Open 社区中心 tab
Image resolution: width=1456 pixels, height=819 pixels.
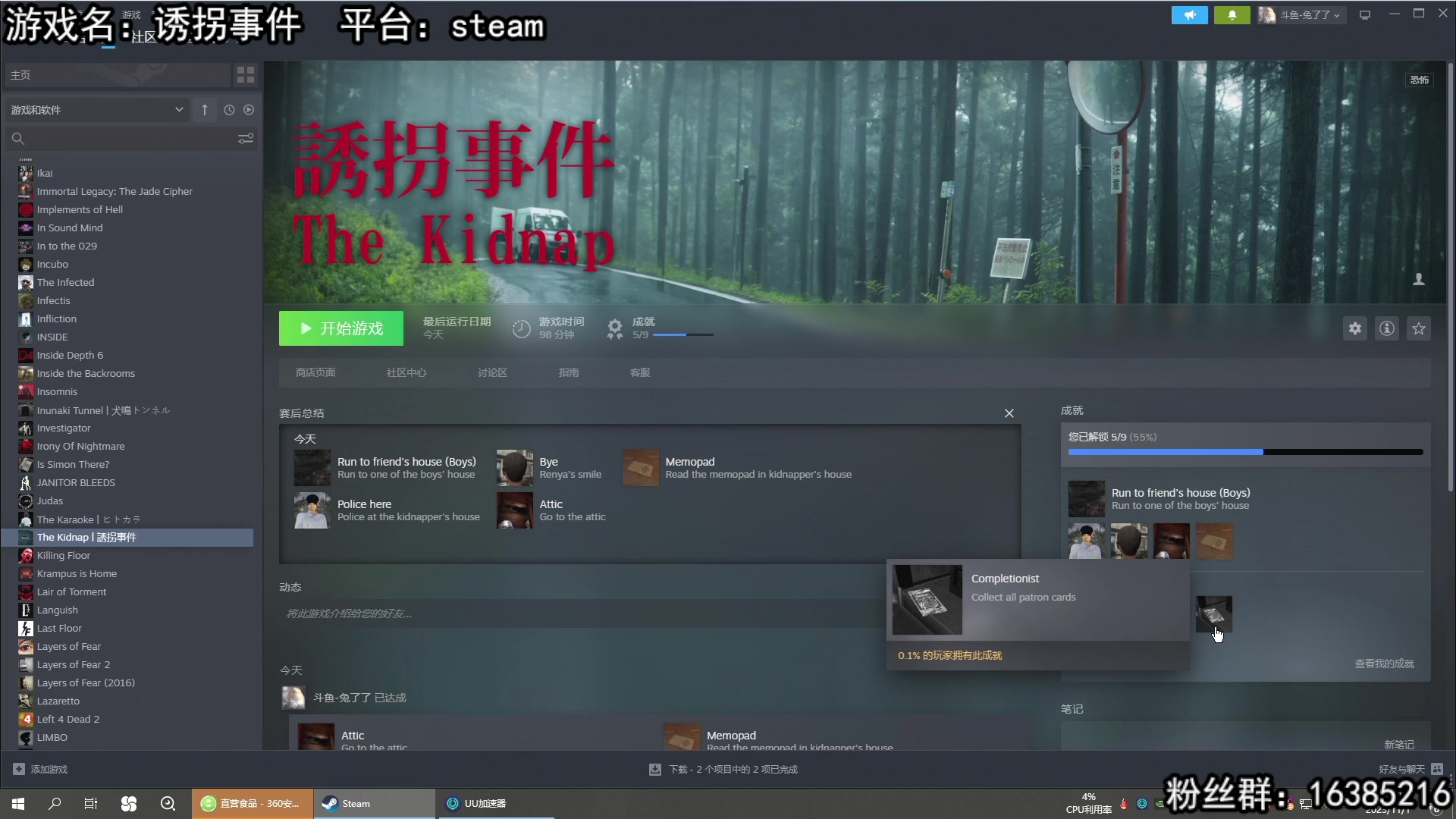[406, 372]
